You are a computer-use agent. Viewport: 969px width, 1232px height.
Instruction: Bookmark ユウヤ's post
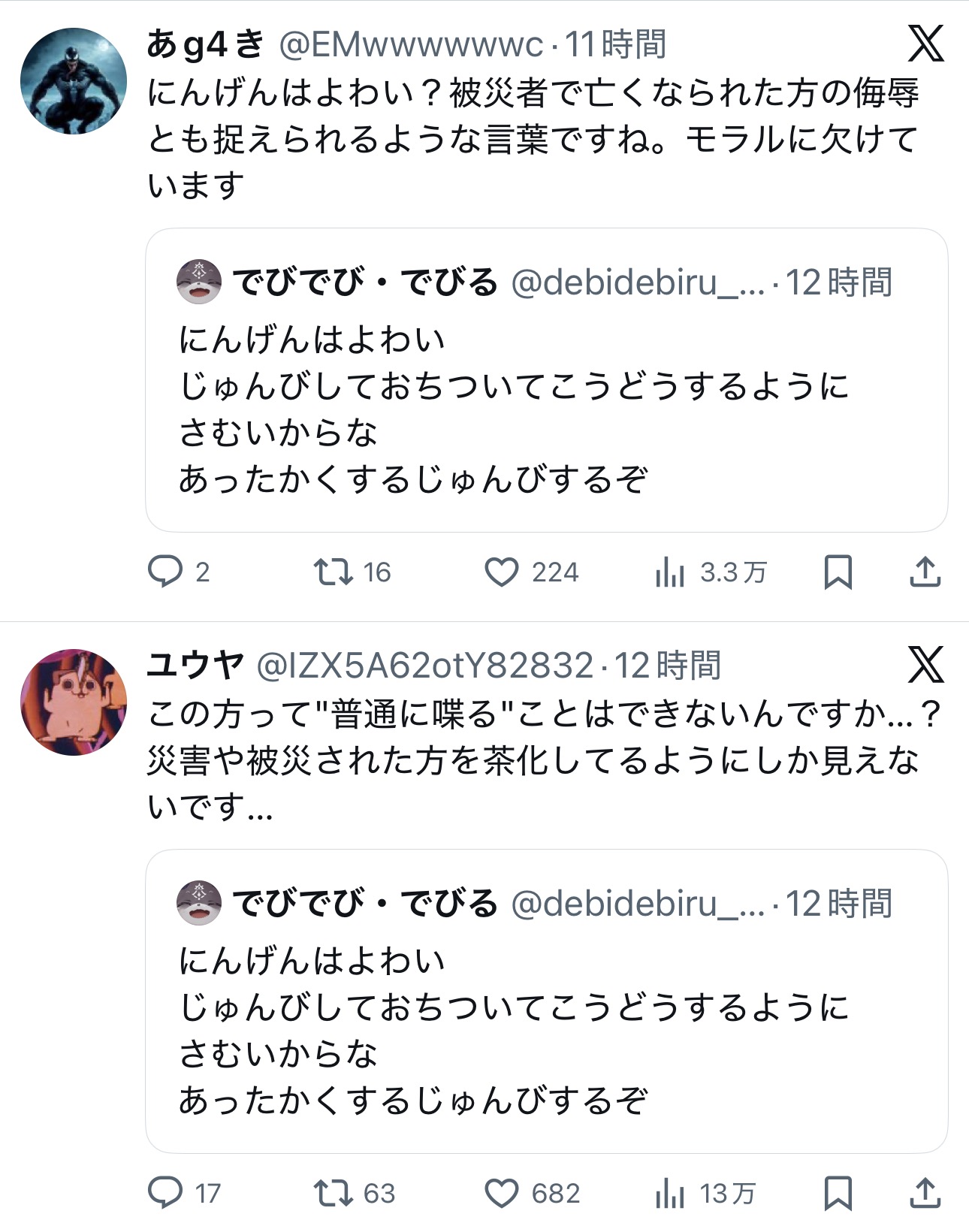point(838,1193)
